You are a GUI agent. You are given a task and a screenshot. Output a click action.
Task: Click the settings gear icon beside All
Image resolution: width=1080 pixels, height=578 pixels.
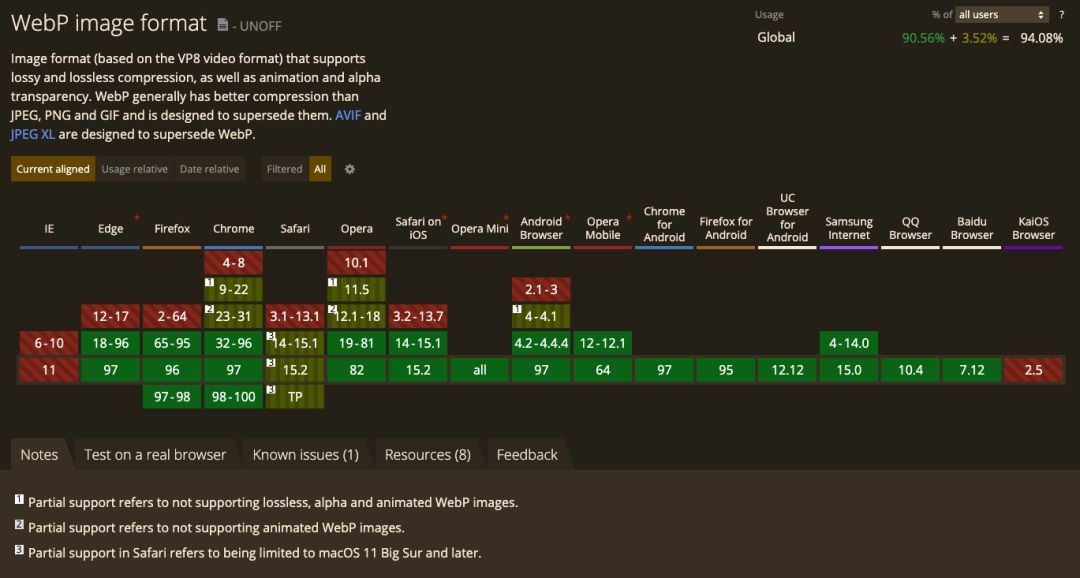pyautogui.click(x=350, y=169)
